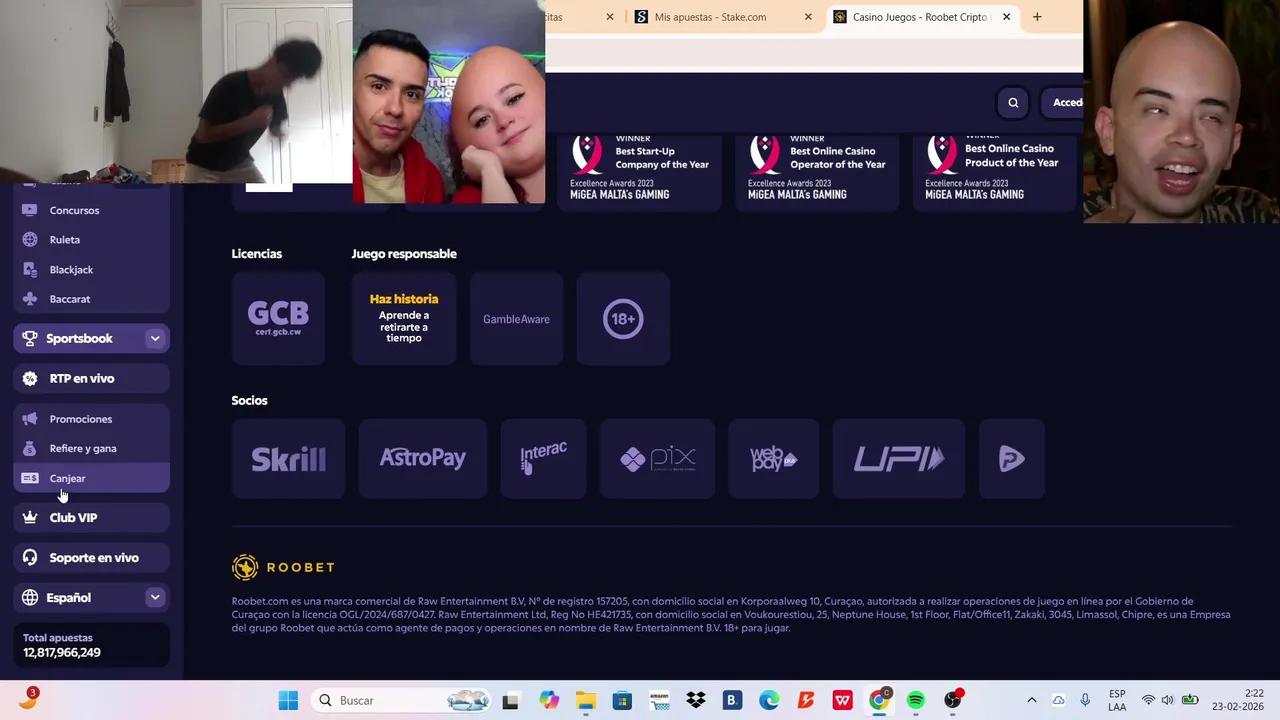Open OBS Studio from the taskbar
1280x720 pixels.
pos(953,701)
